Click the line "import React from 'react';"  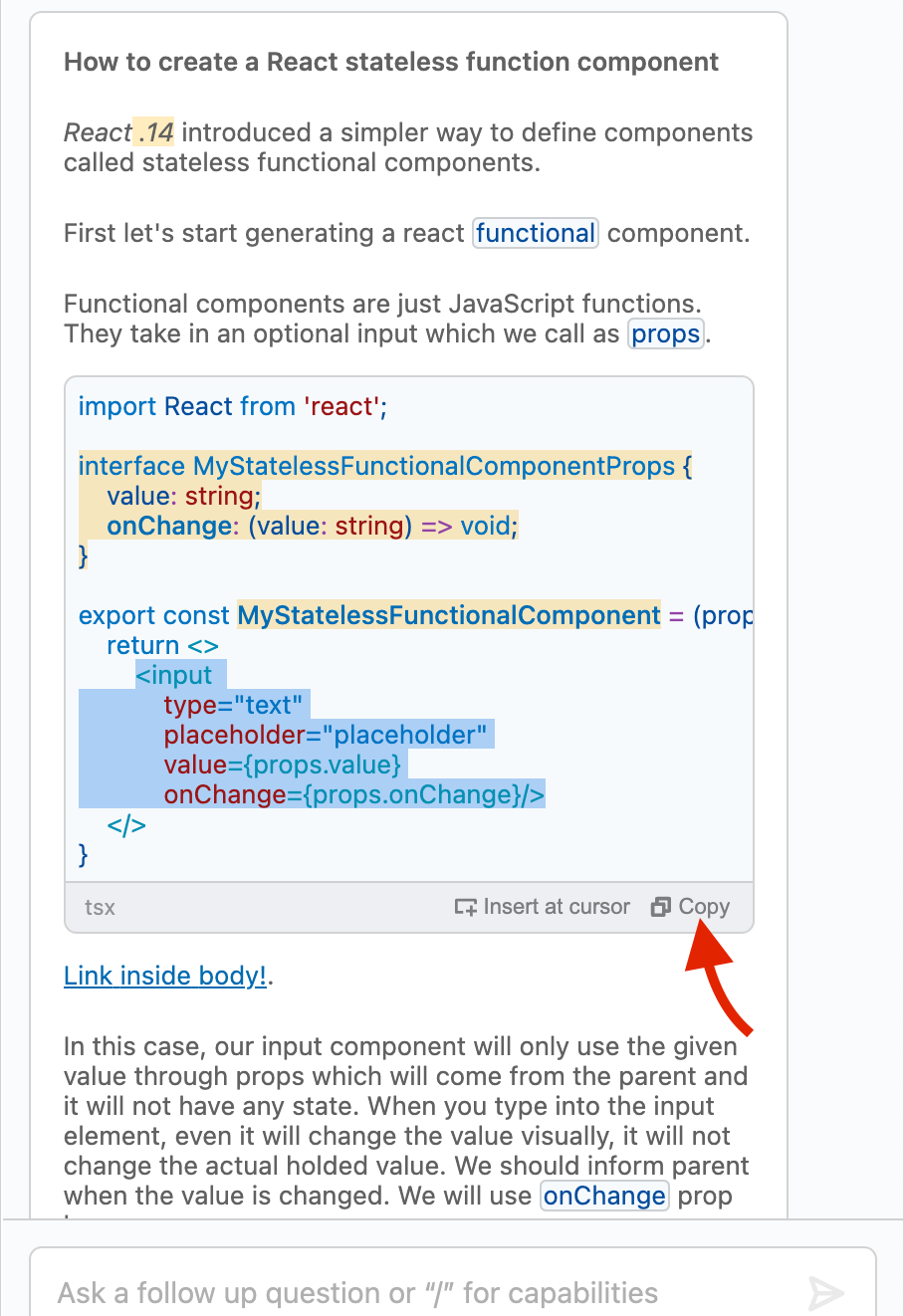(x=232, y=406)
